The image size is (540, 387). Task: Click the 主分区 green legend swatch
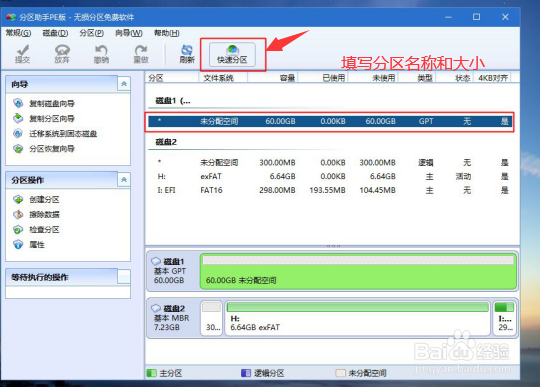pos(152,373)
